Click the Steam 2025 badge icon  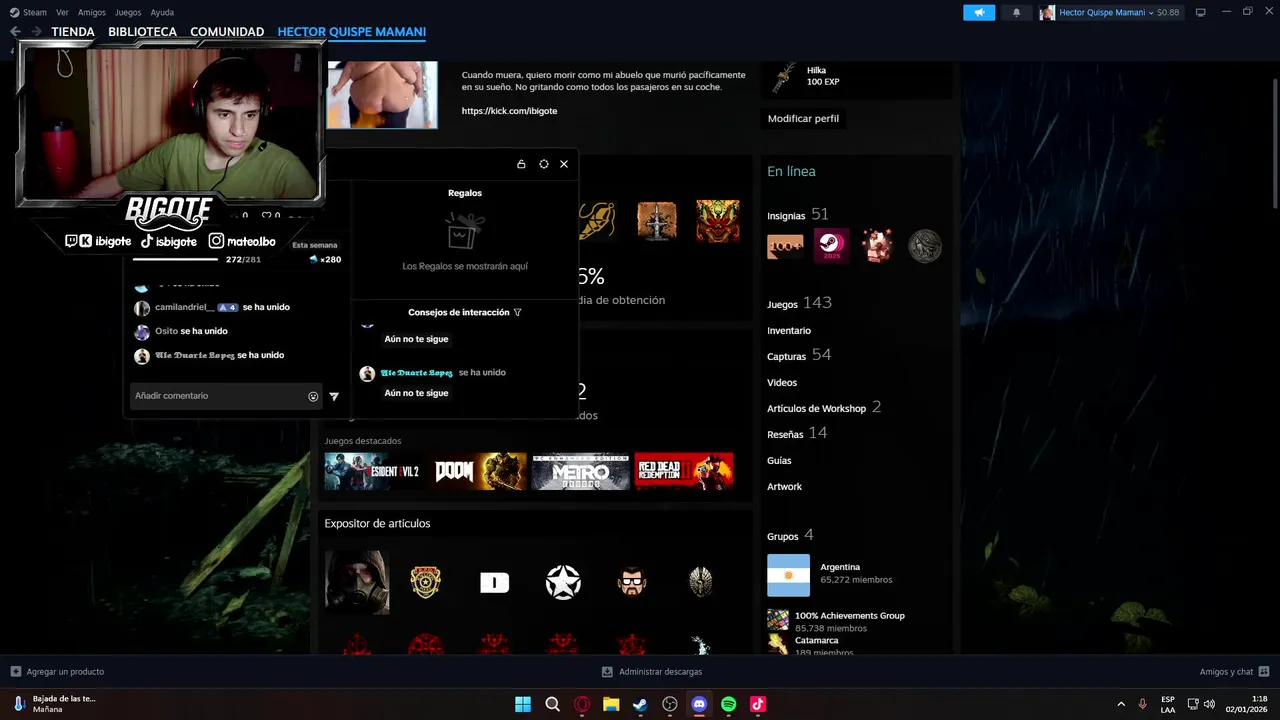point(831,246)
